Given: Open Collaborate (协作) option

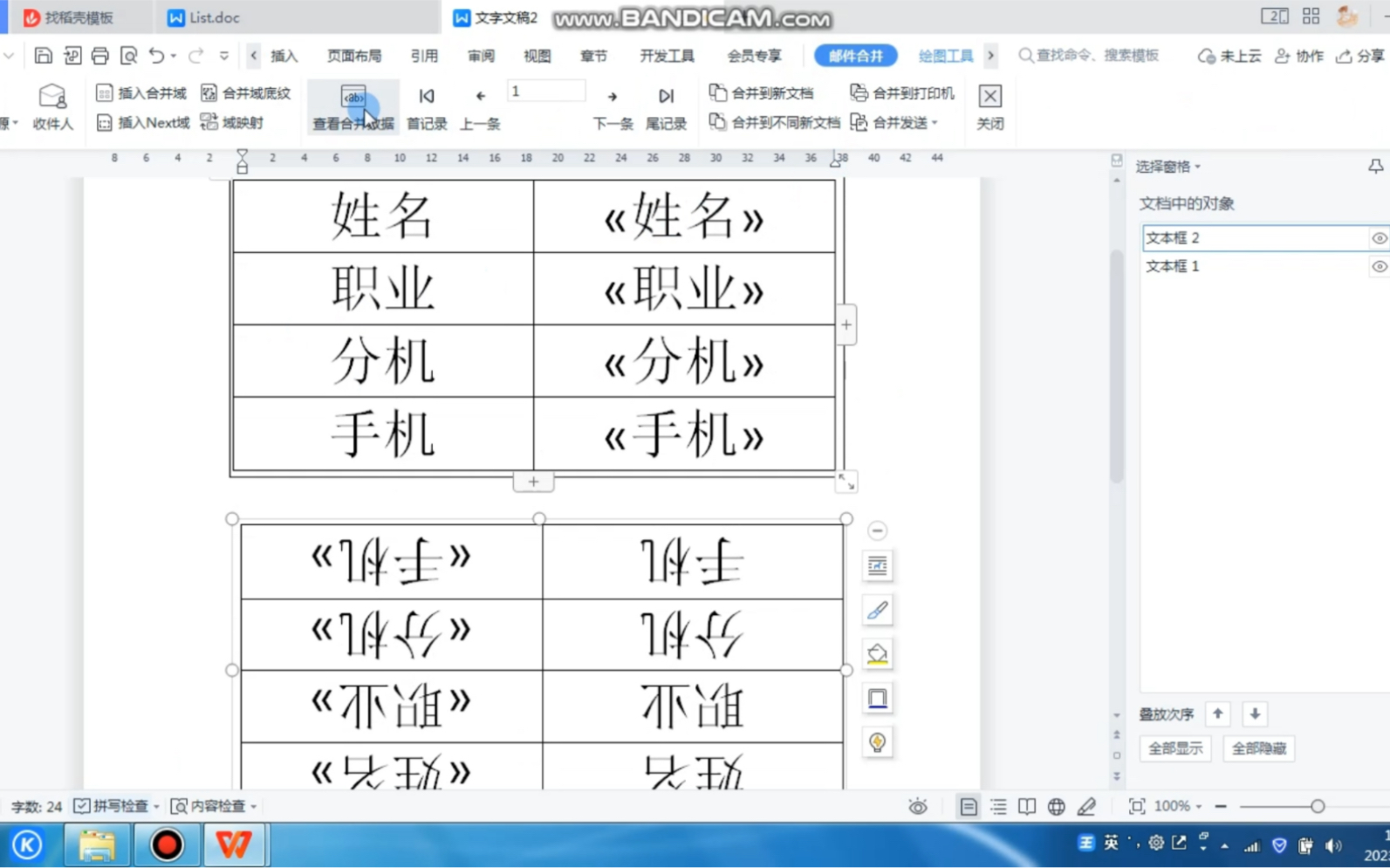Looking at the screenshot, I should coord(1299,56).
